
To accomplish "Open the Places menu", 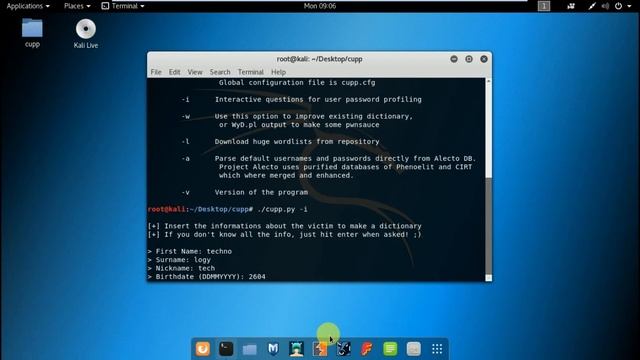I will [77, 6].
